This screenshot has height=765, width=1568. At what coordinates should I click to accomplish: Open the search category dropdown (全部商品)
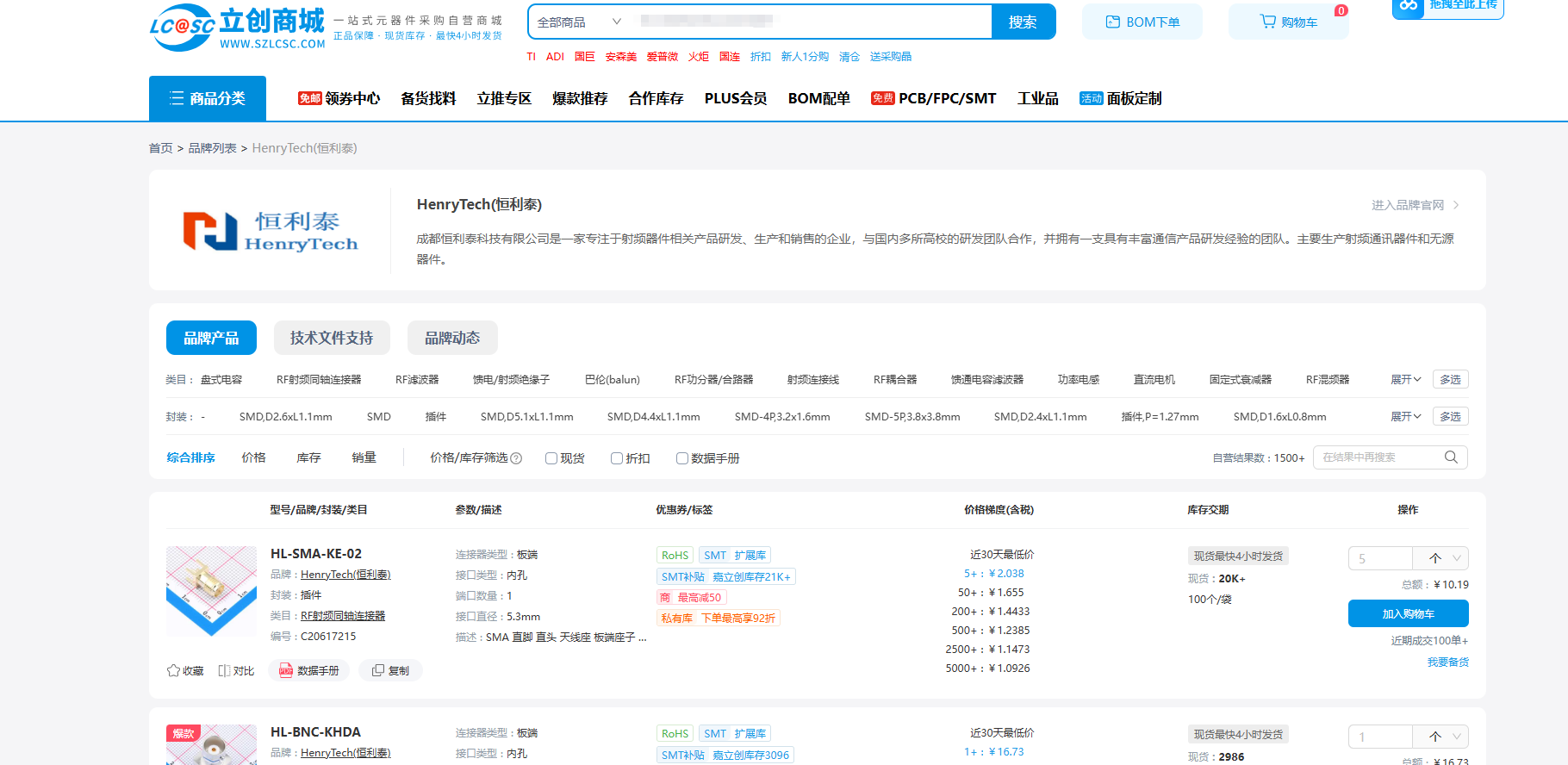pos(579,22)
